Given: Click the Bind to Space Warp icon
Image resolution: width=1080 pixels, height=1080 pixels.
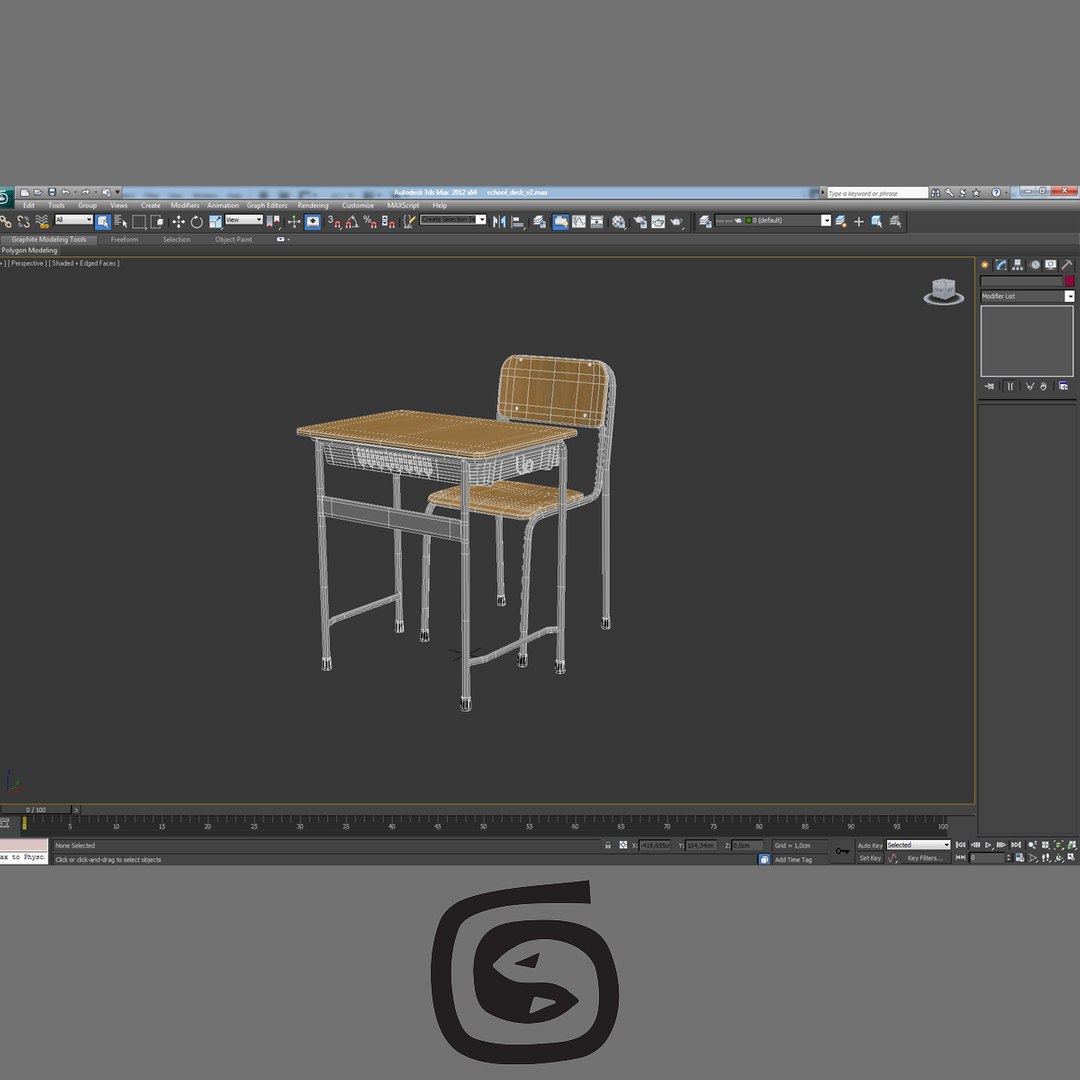Looking at the screenshot, I should point(42,222).
